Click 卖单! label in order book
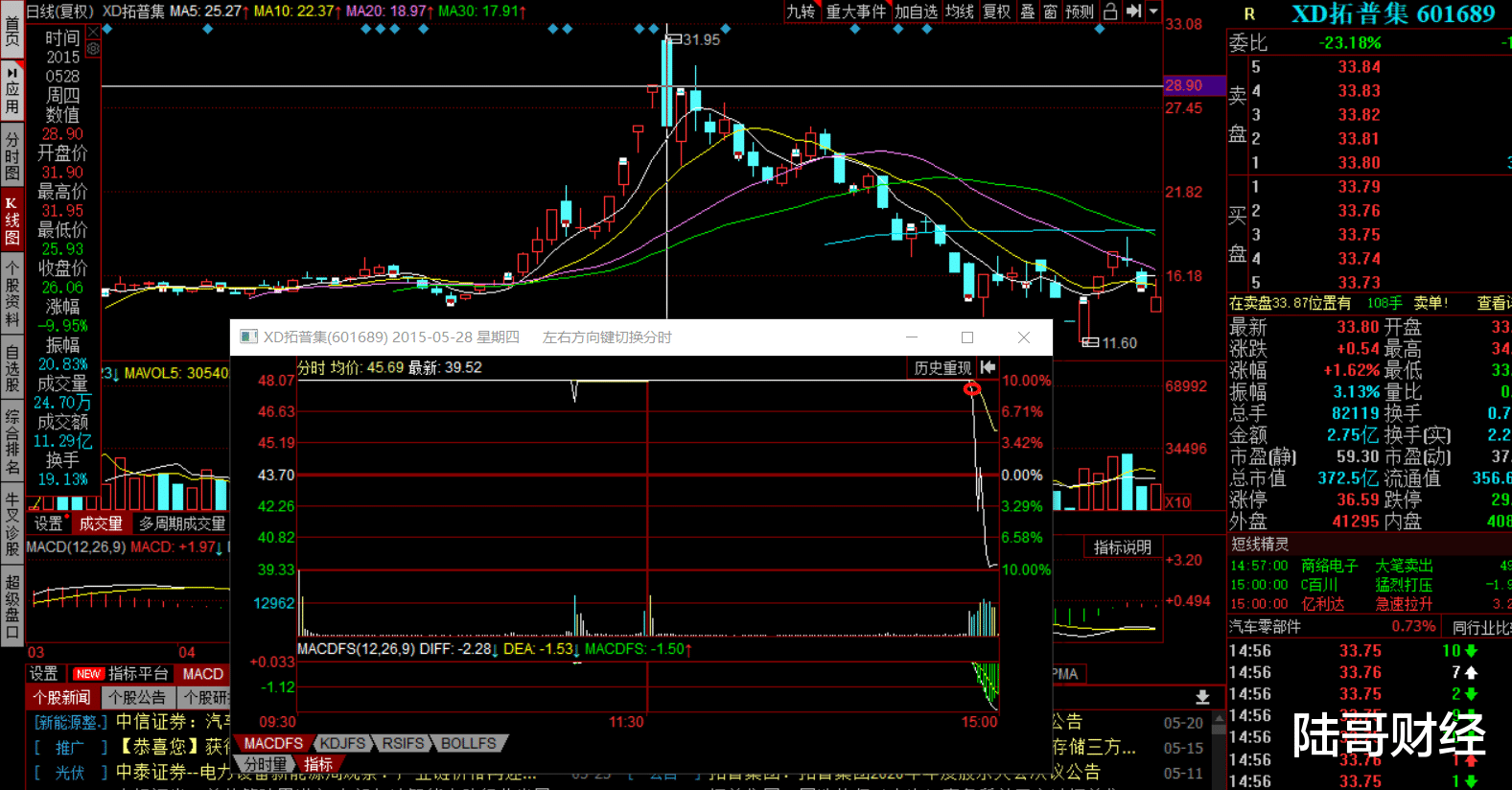The image size is (1512, 790). coord(1431,303)
